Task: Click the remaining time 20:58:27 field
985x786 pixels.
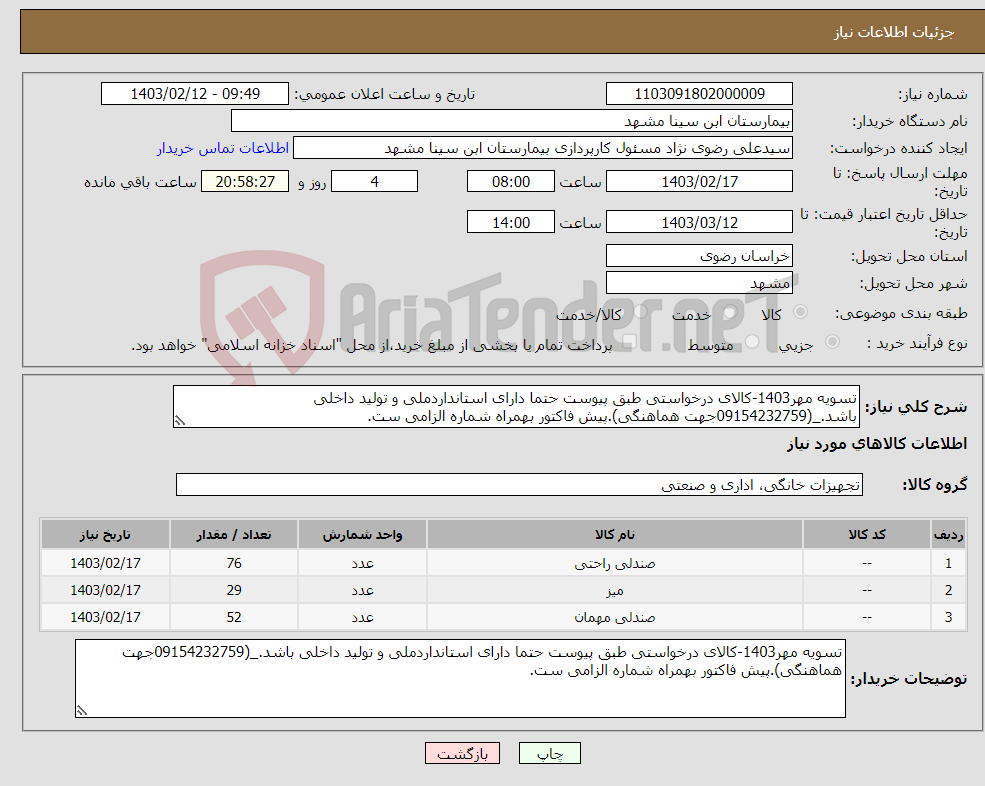Action: [x=245, y=182]
